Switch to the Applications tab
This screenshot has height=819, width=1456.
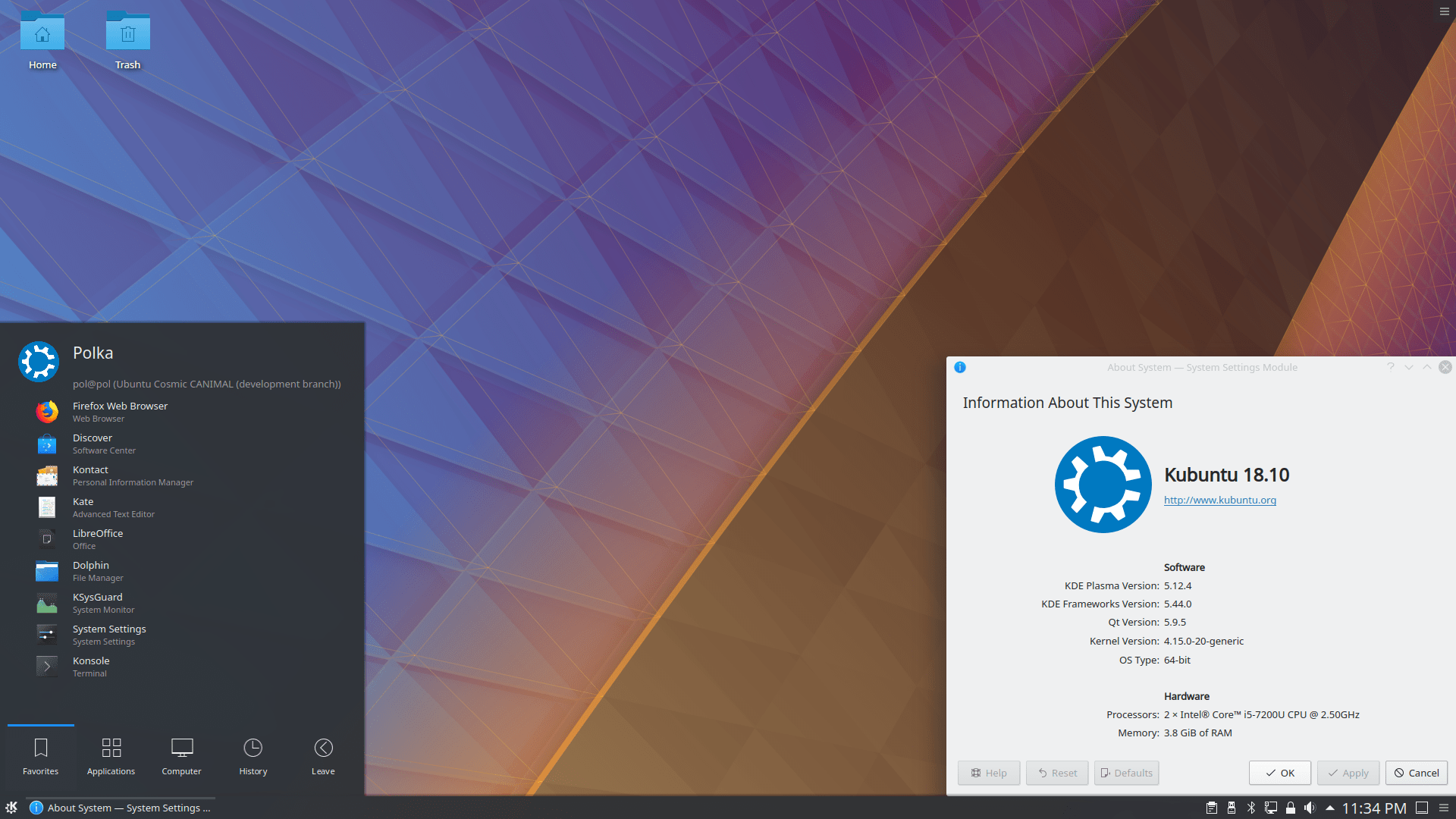[x=111, y=757]
